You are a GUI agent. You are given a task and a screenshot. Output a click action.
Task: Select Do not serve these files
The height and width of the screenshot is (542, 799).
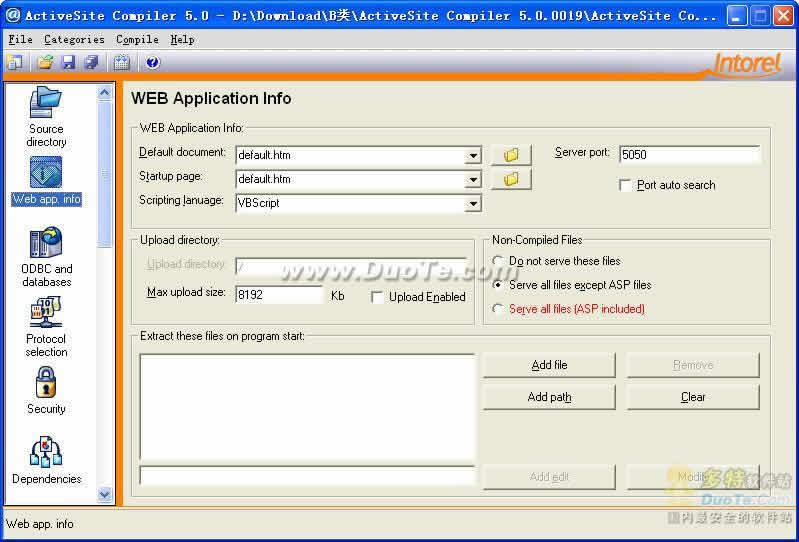[x=498, y=261]
